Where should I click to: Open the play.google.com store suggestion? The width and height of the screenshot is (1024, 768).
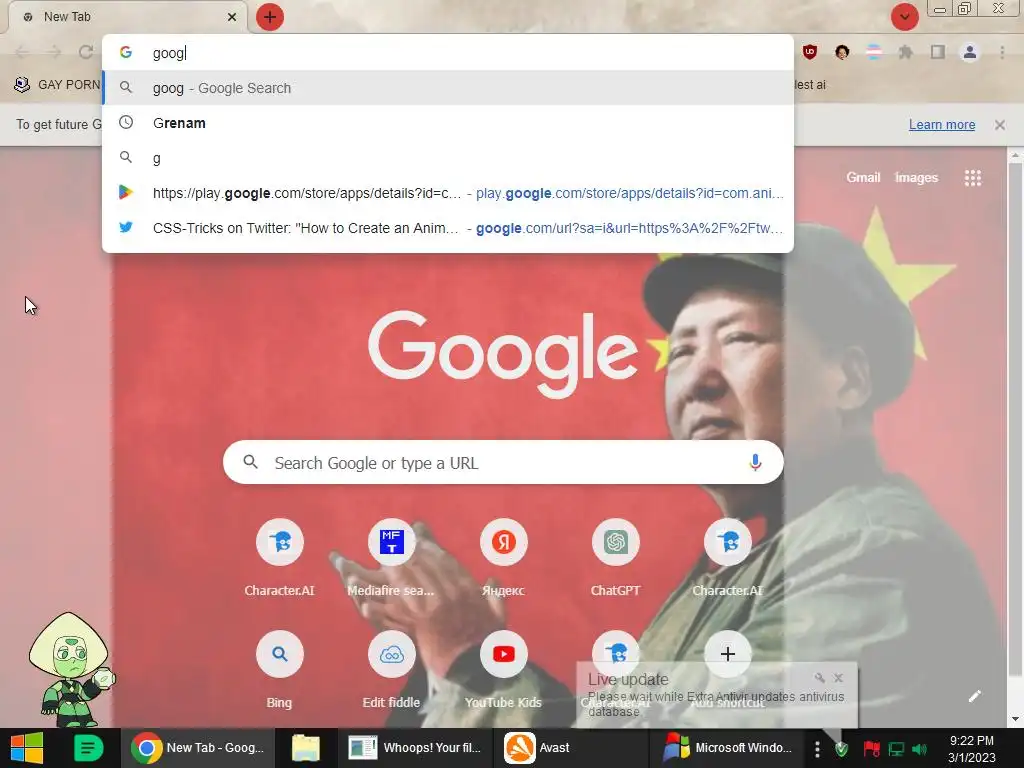pyautogui.click(x=448, y=193)
